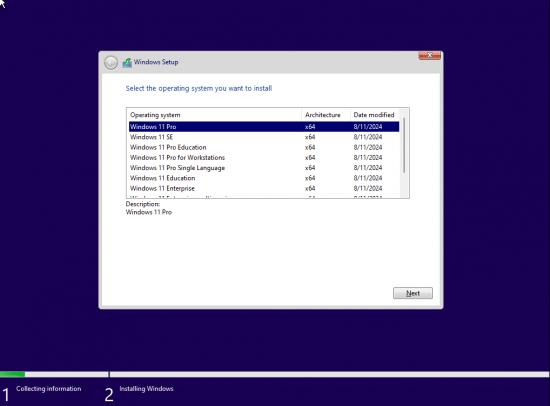The width and height of the screenshot is (550, 406).
Task: Click x64 cell in Windows 11 SE row
Action: [x=310, y=137]
